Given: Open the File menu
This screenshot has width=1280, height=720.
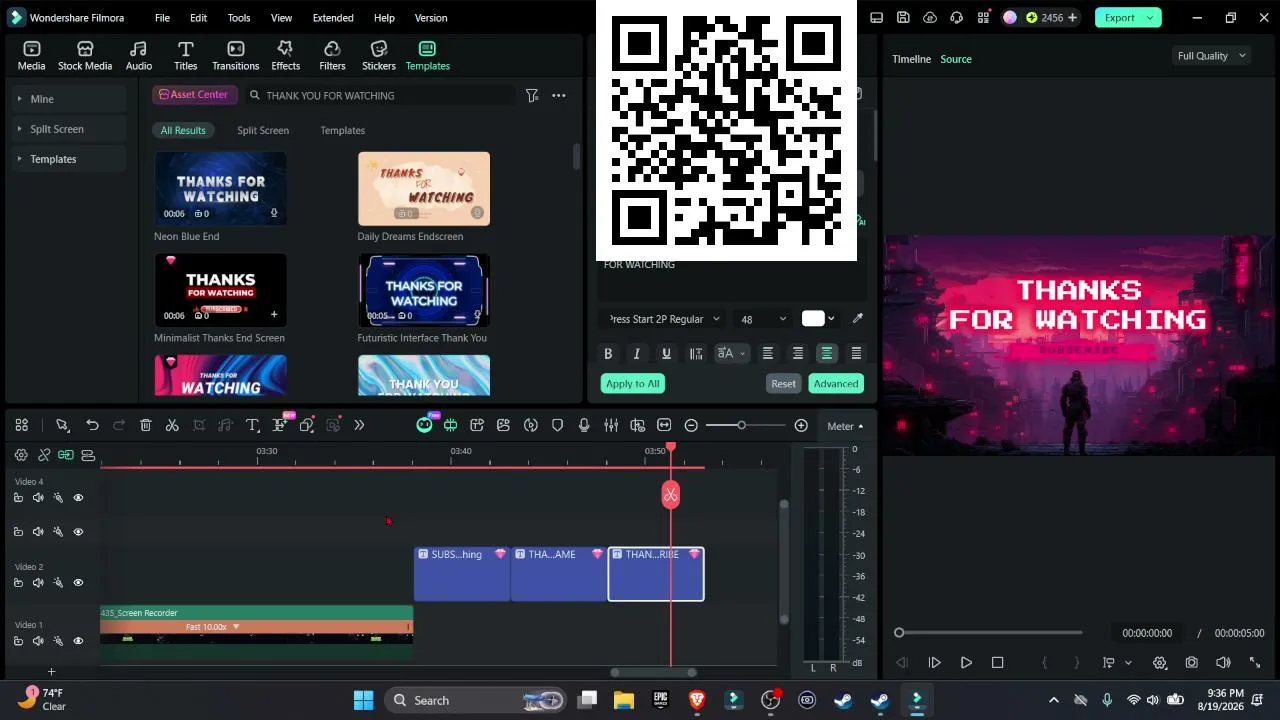Looking at the screenshot, I should [x=162, y=18].
